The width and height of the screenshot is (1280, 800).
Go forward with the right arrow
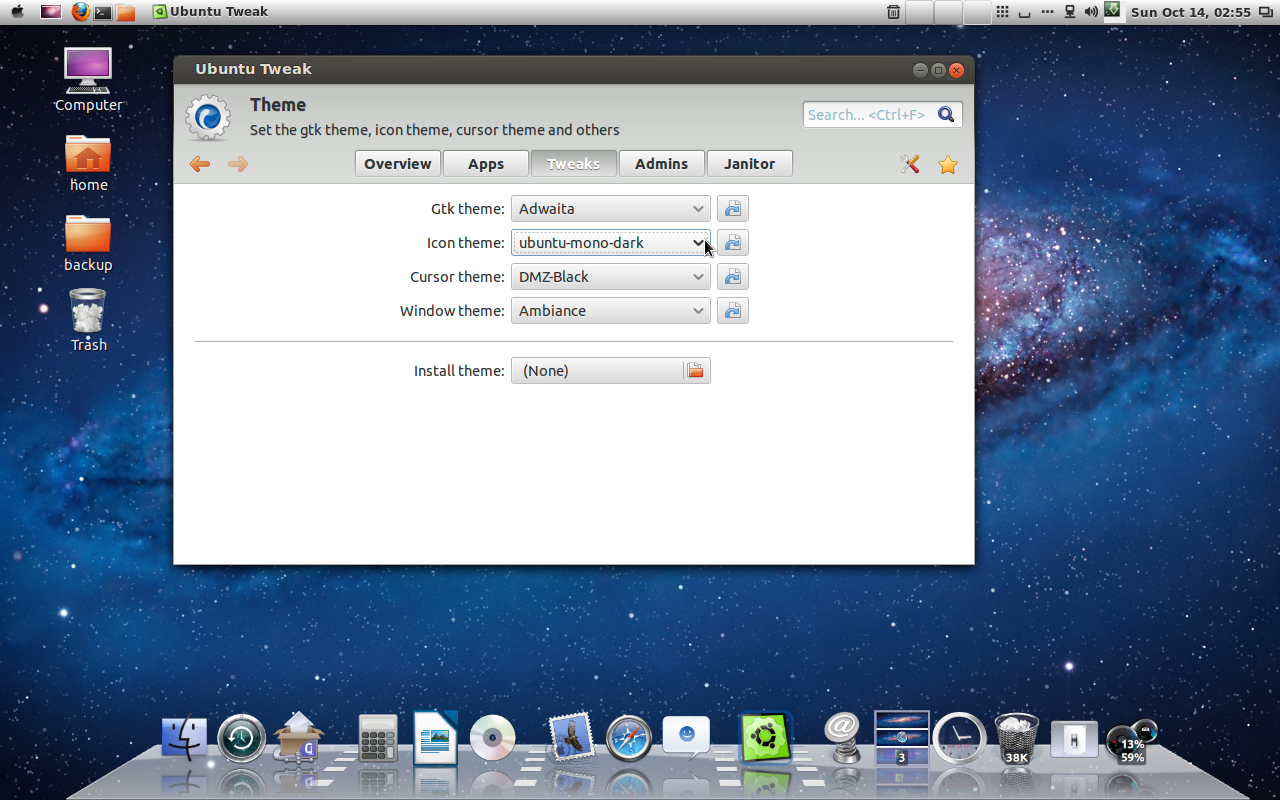pos(238,164)
